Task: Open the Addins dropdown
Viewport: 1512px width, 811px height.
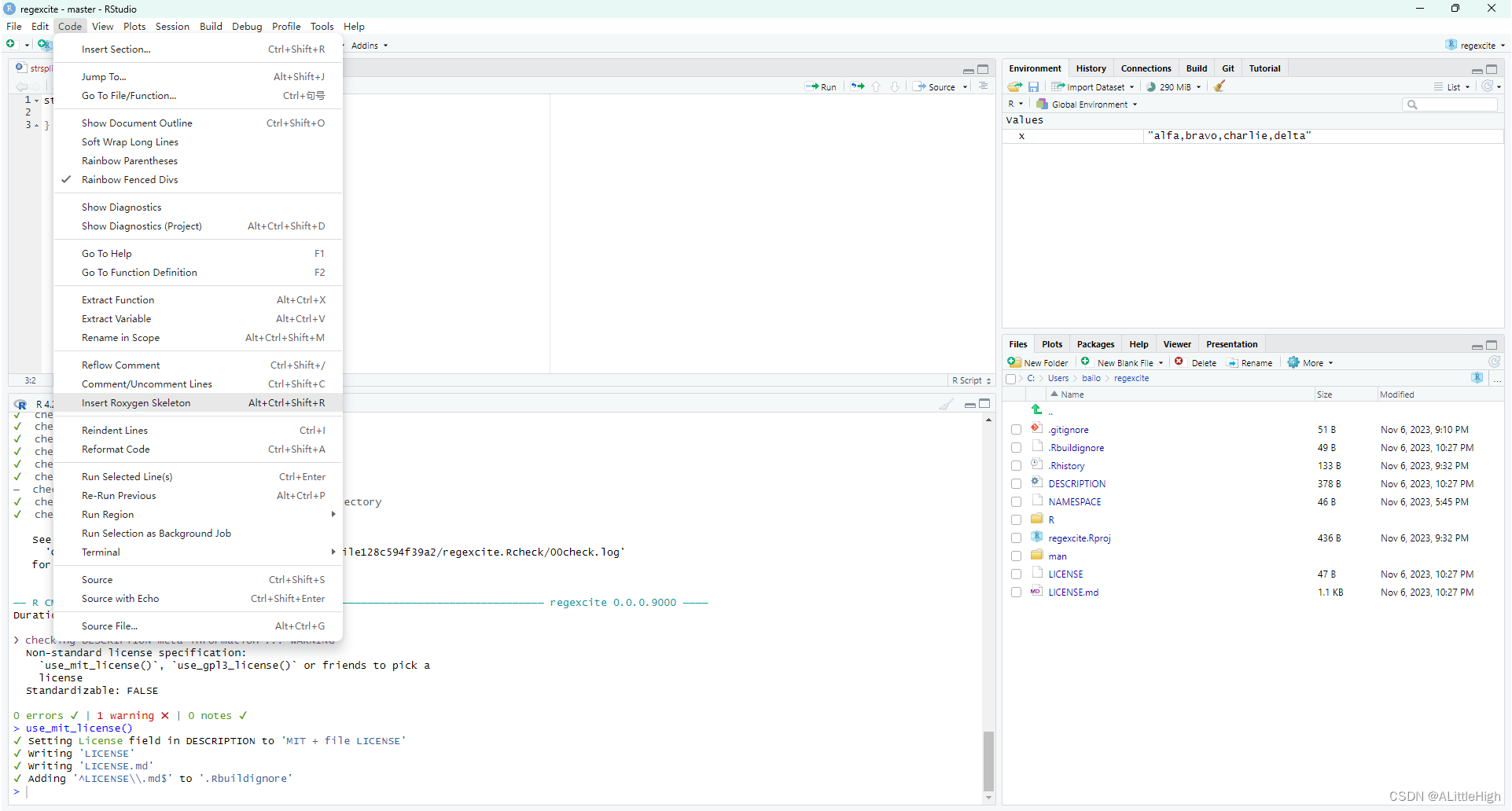Action: (x=370, y=46)
